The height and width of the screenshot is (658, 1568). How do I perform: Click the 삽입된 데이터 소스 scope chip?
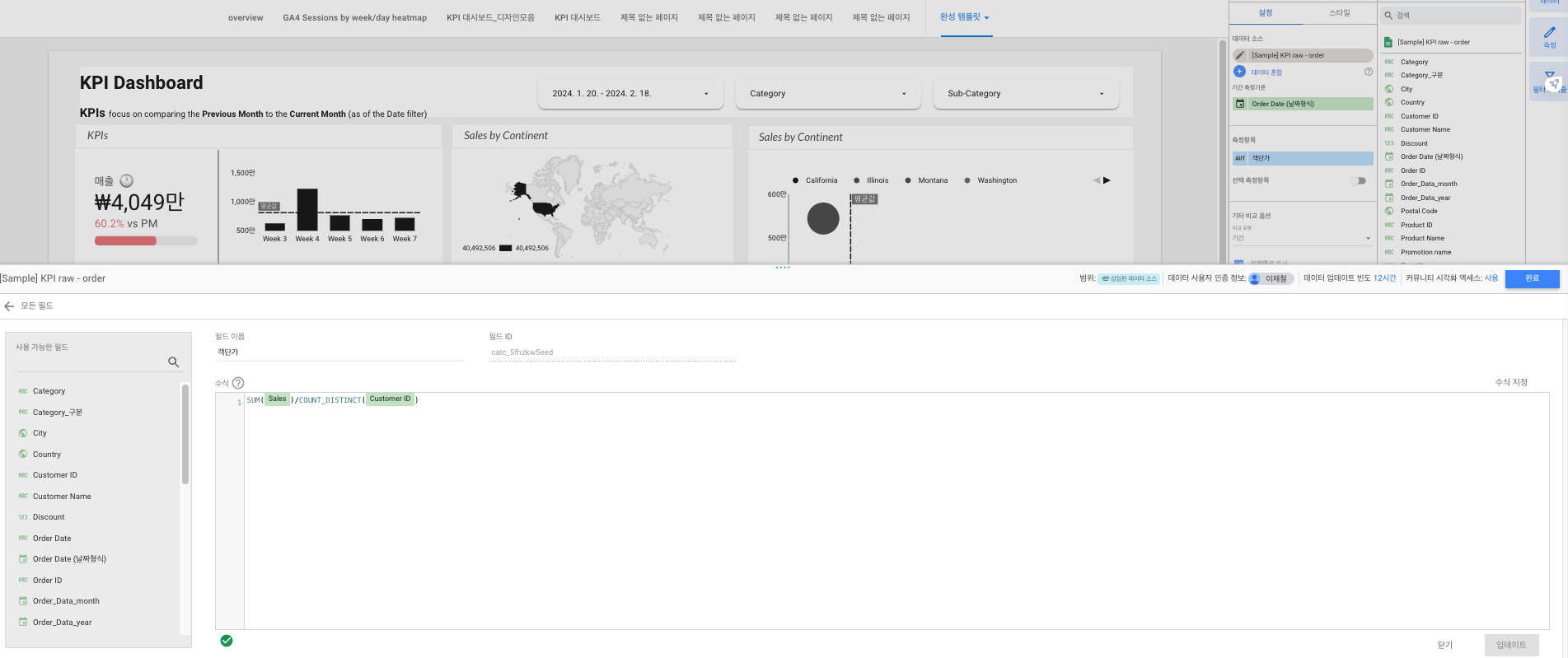click(1129, 278)
